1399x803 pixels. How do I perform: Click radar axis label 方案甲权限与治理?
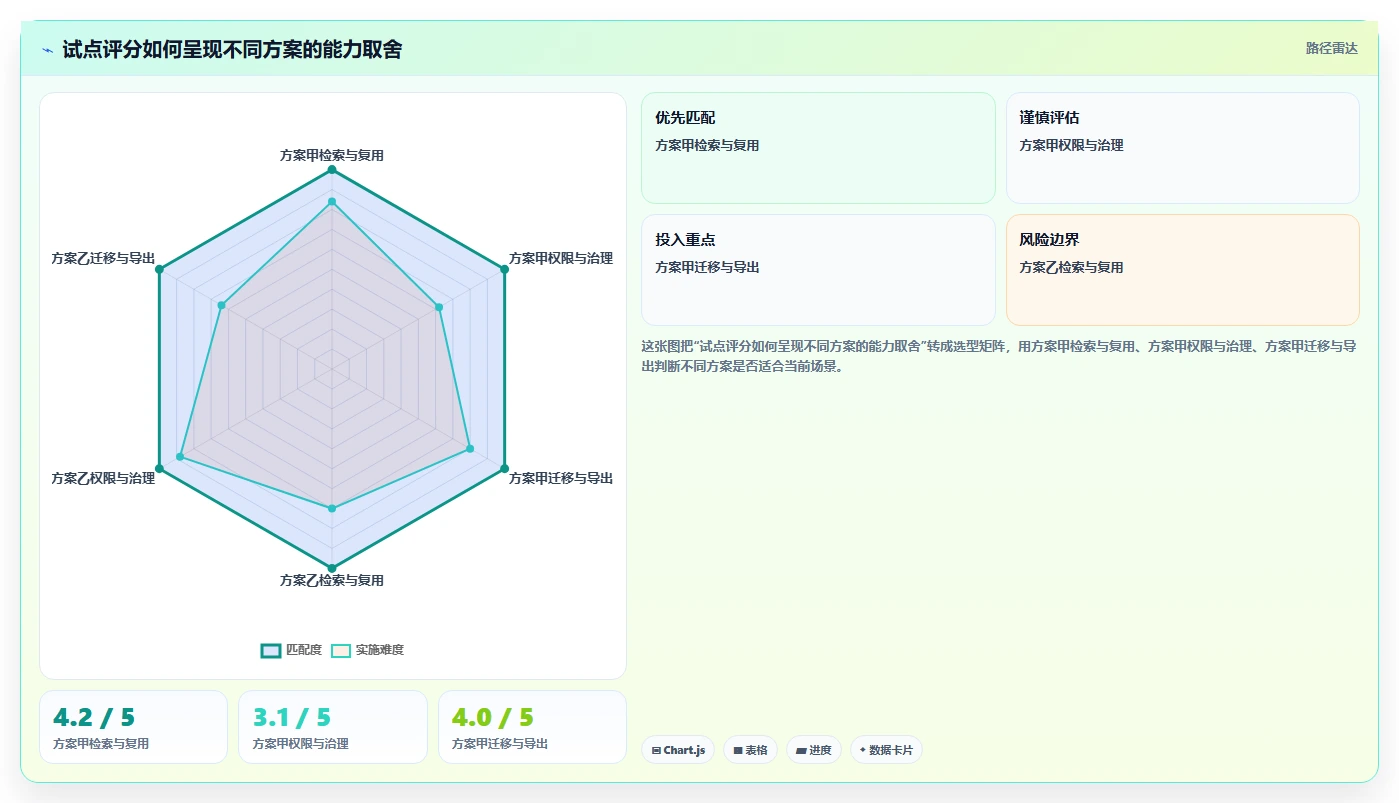(561, 258)
